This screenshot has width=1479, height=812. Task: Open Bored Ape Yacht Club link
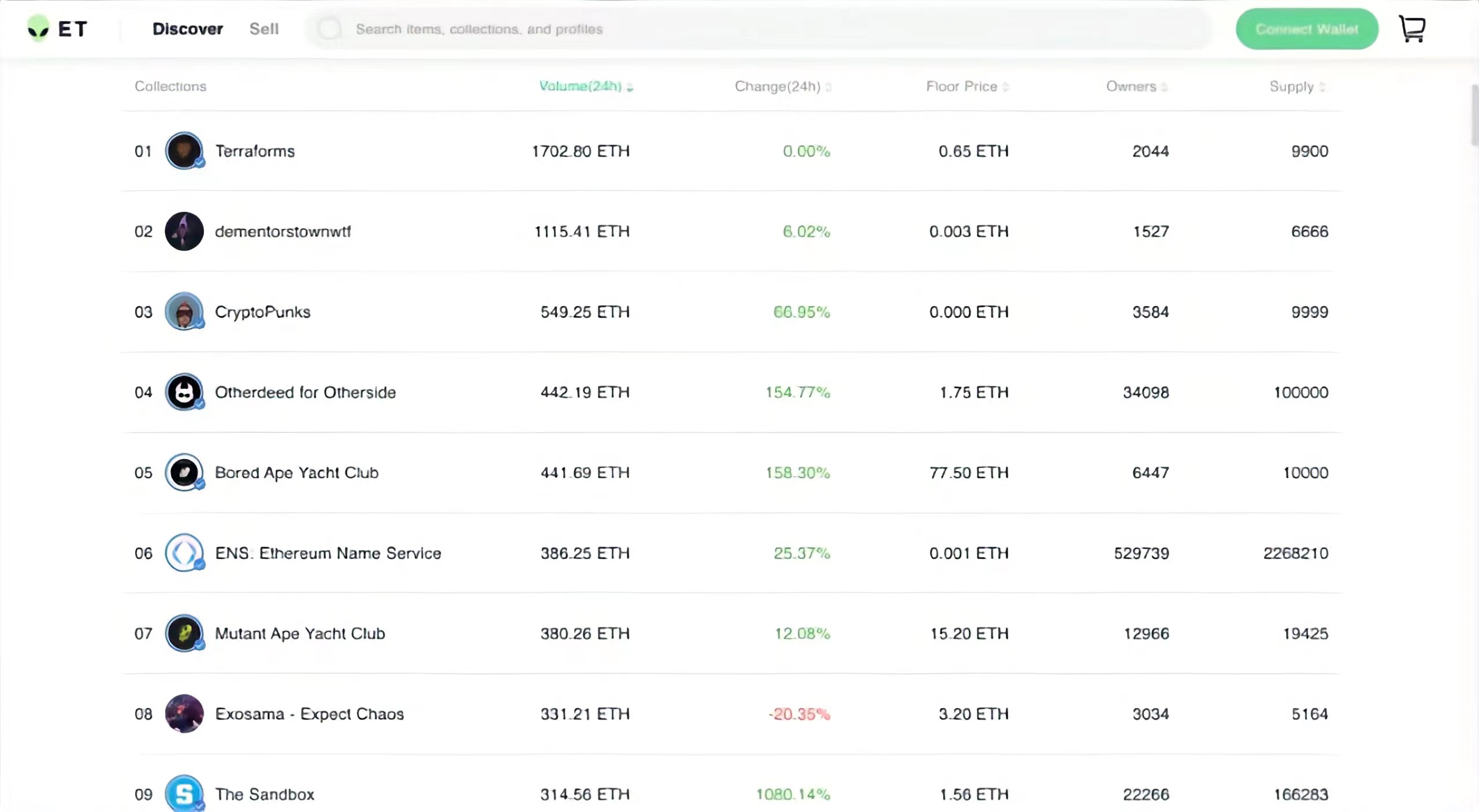tap(297, 472)
